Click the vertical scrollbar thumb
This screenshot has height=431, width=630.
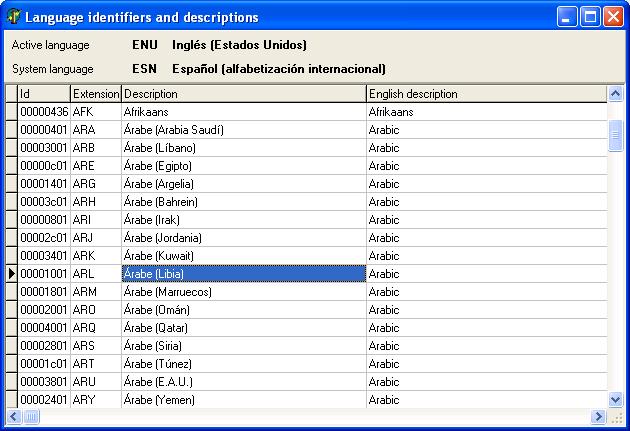click(x=615, y=135)
